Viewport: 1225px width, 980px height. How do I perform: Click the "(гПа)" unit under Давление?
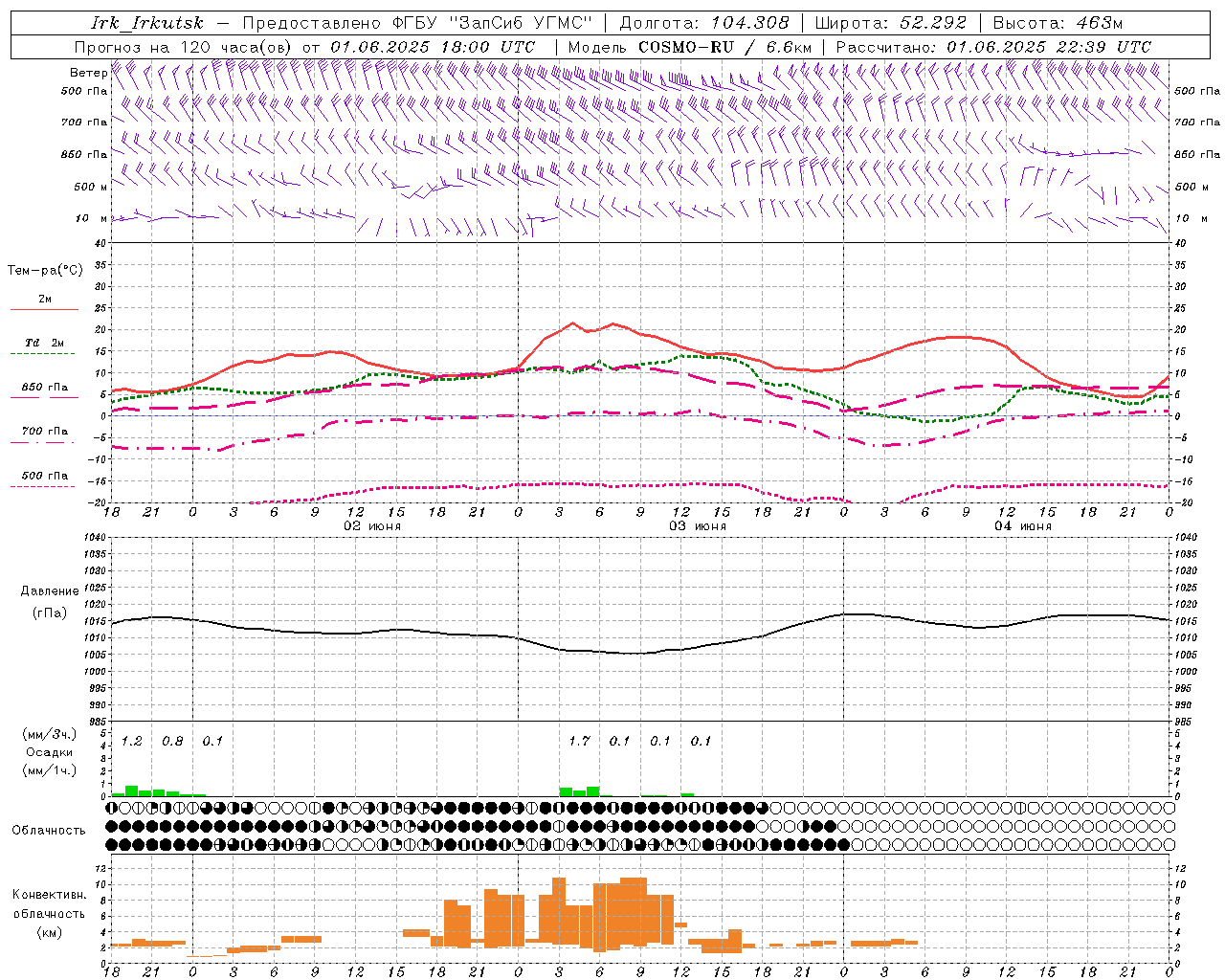pos(50,612)
